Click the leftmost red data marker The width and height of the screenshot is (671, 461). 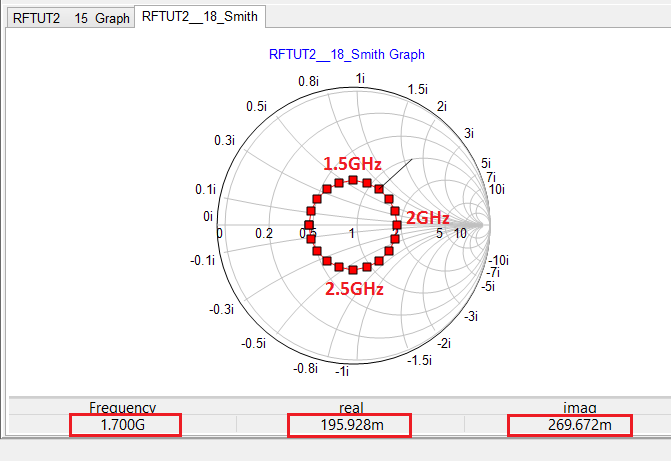pos(308,225)
